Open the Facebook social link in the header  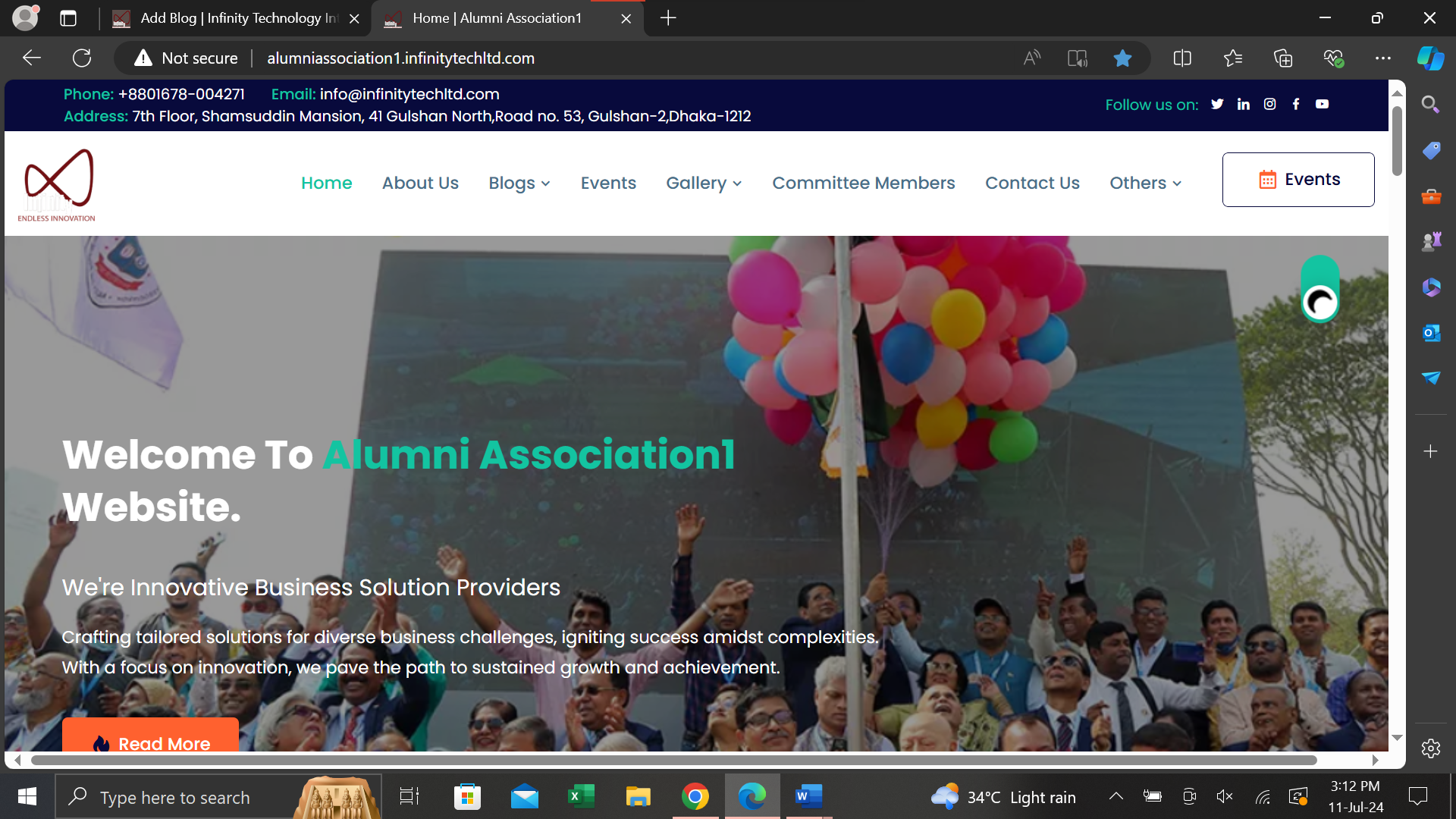(x=1296, y=105)
